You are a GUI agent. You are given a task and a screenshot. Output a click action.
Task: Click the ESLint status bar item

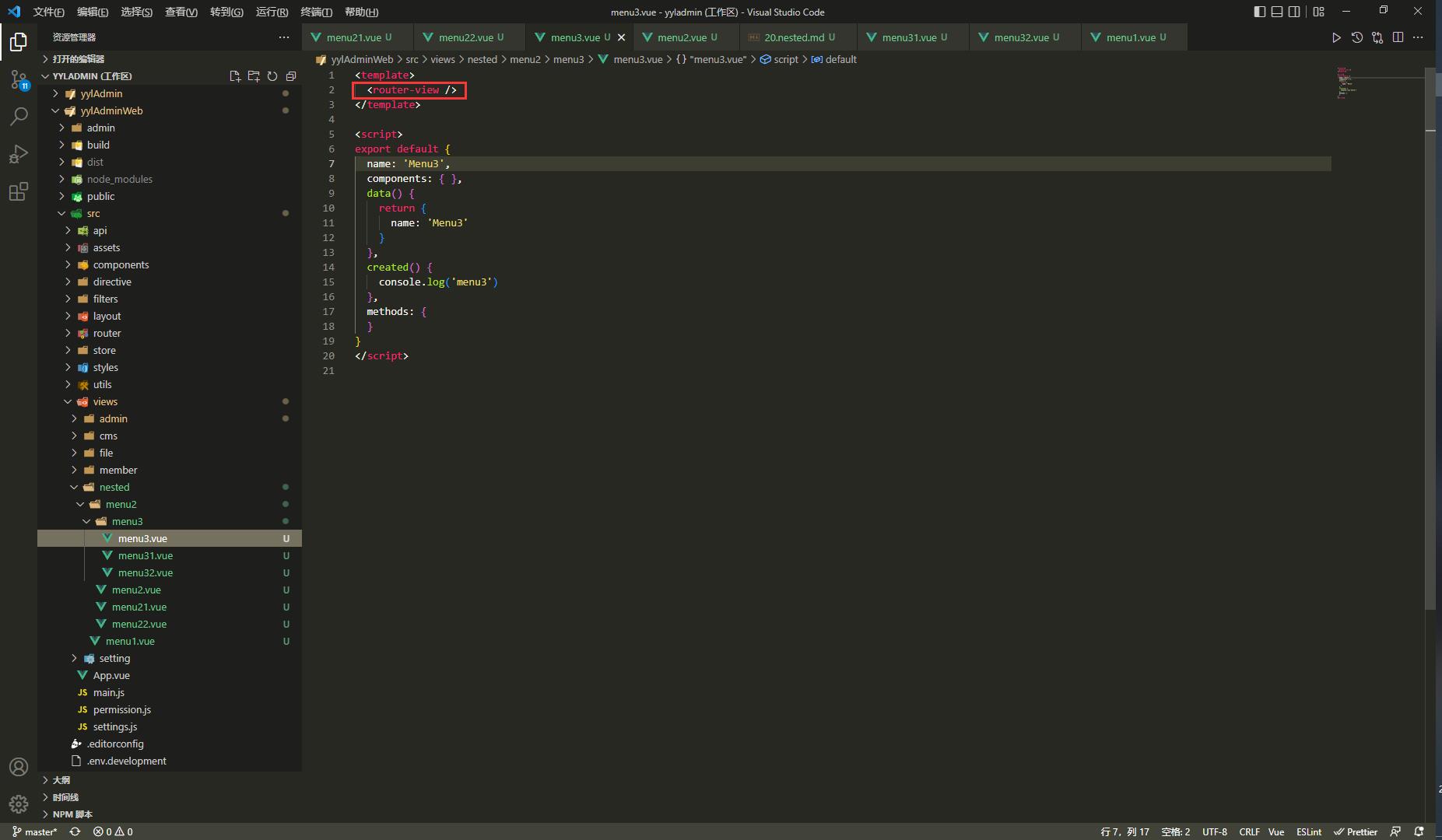[1310, 831]
